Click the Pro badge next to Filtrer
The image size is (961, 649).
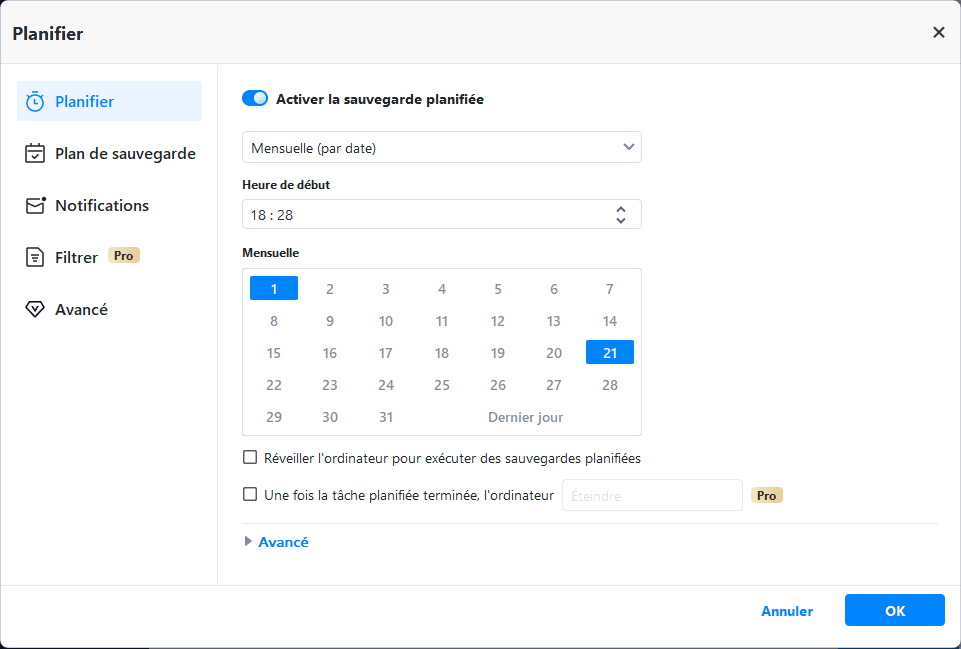[x=124, y=256]
